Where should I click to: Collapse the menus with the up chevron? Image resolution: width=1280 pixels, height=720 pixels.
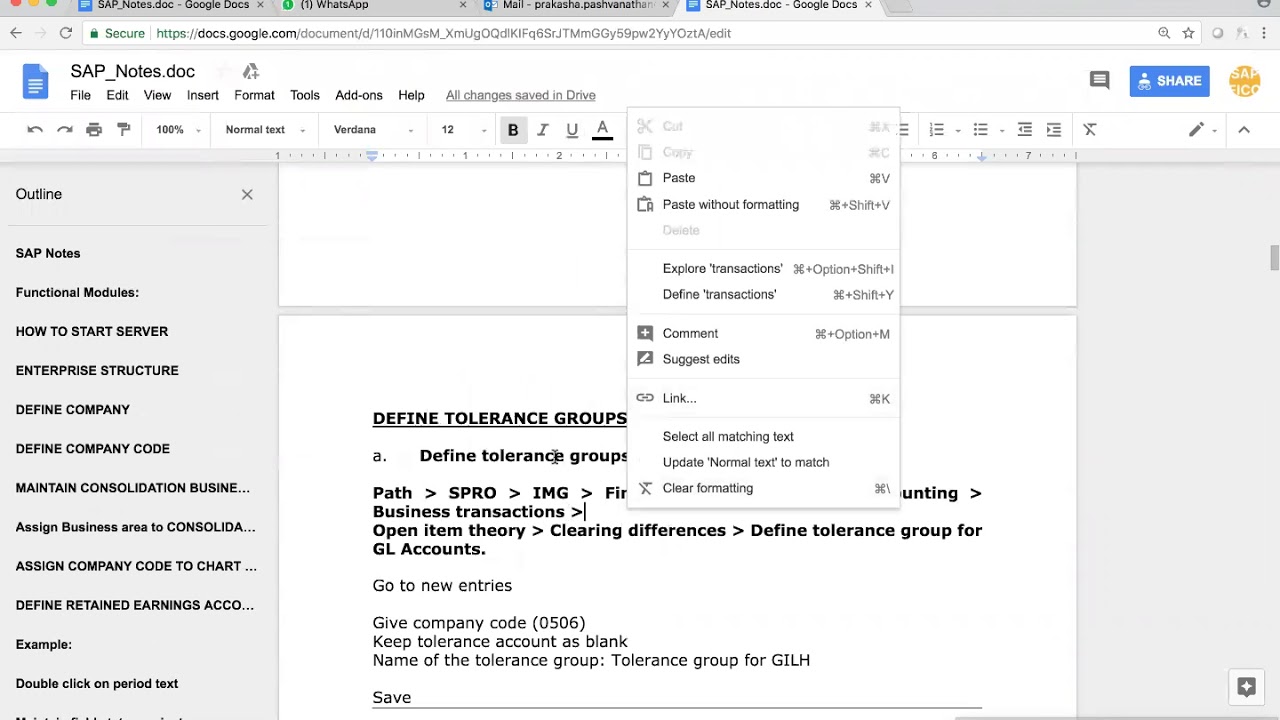(x=1244, y=130)
